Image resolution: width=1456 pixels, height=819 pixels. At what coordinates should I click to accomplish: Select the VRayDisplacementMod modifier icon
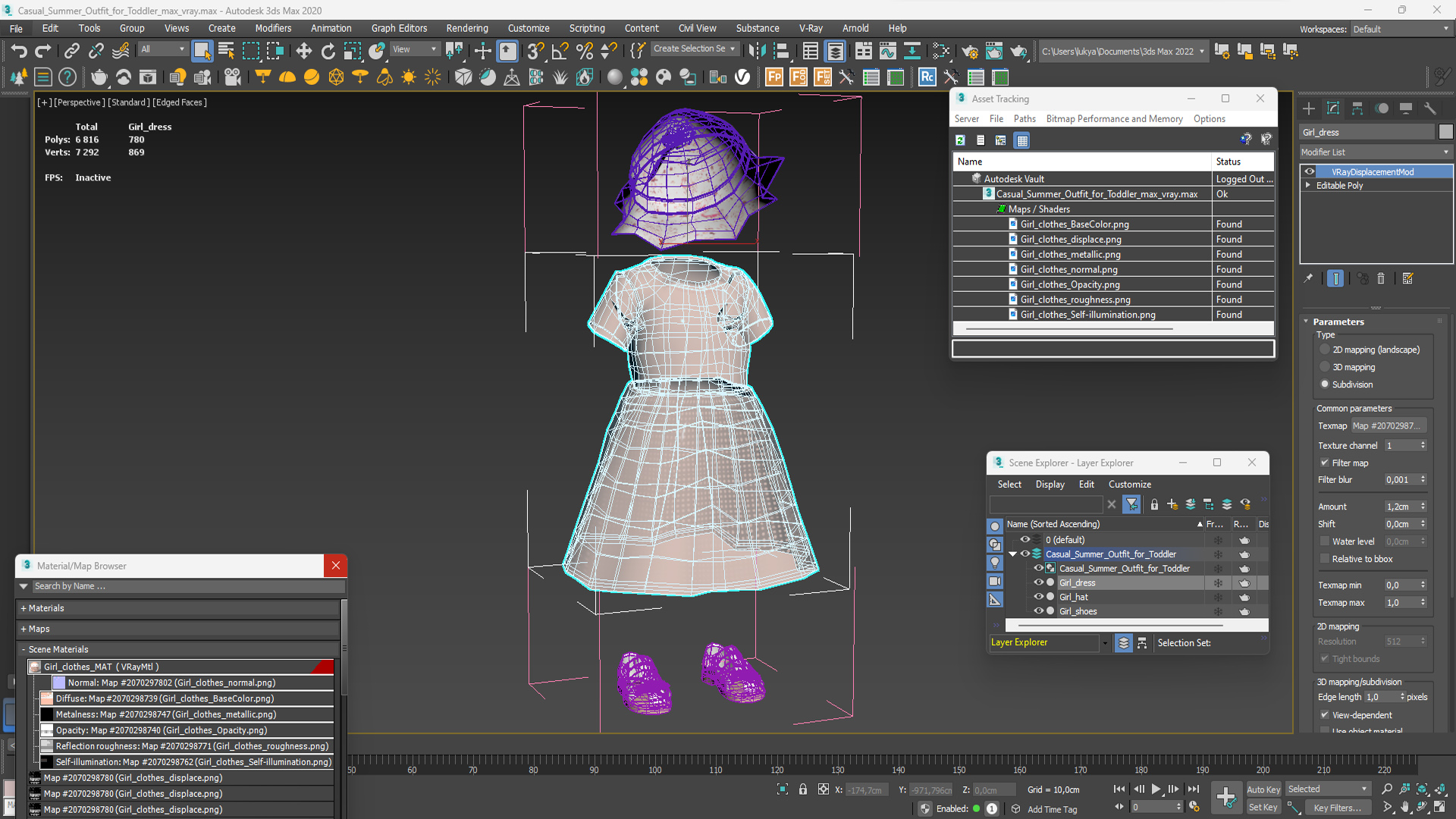coord(1310,172)
